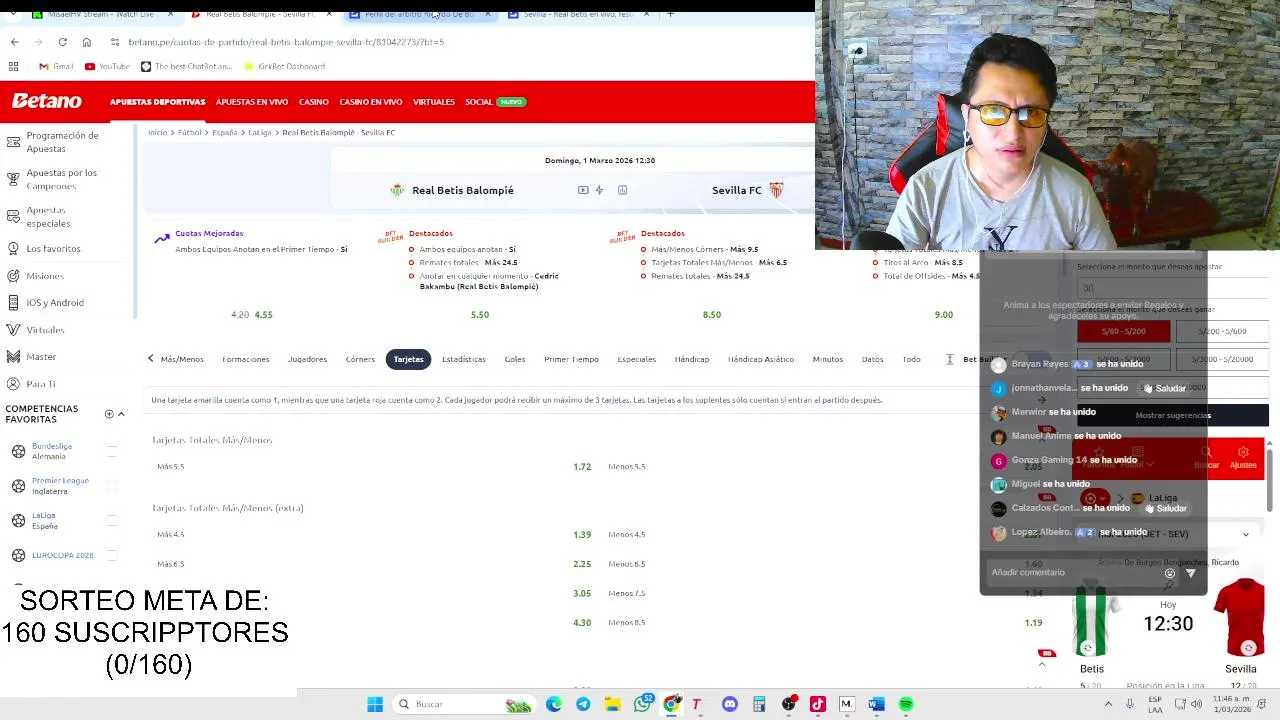Open Misiones target icon

pos(13,275)
